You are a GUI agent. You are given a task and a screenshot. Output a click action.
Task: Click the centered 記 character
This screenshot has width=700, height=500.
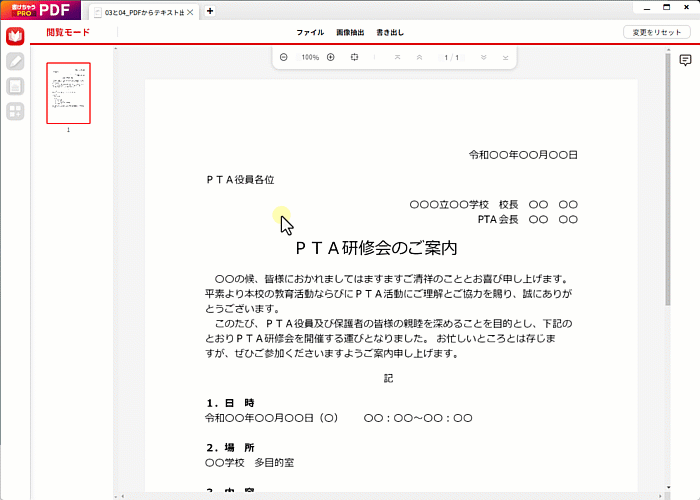tap(388, 379)
